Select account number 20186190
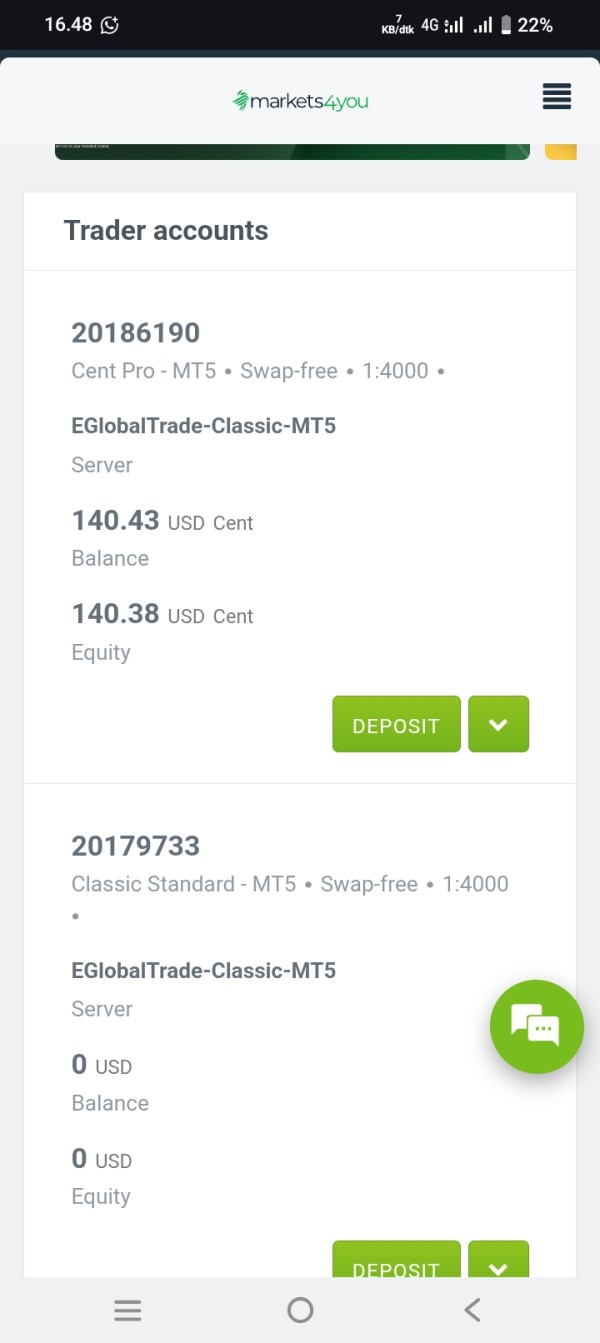This screenshot has height=1343, width=600. [x=136, y=333]
